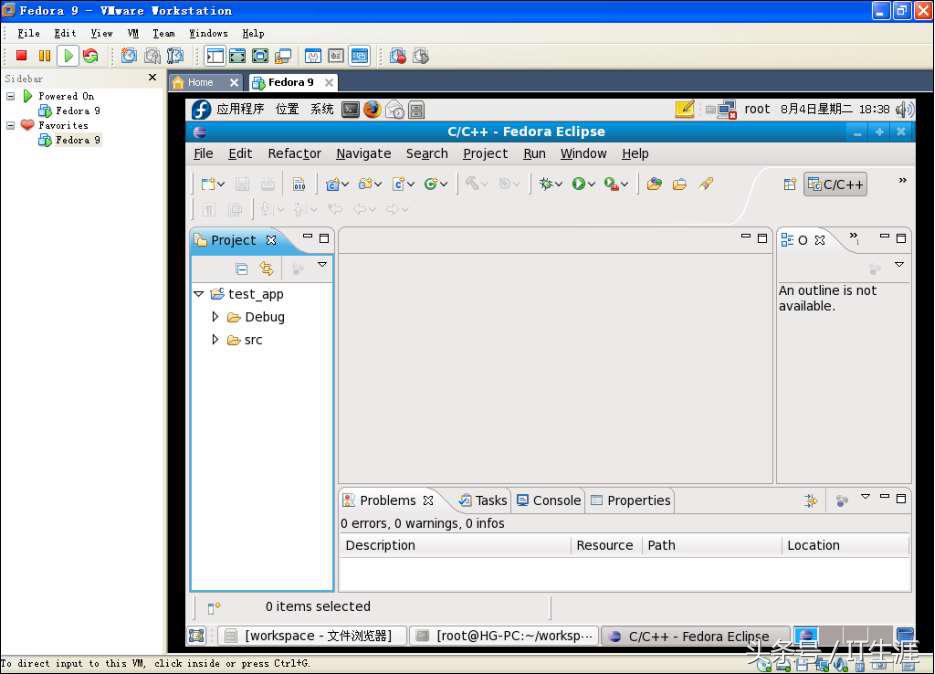
Task: Open the Refactor menu
Action: pyautogui.click(x=293, y=153)
